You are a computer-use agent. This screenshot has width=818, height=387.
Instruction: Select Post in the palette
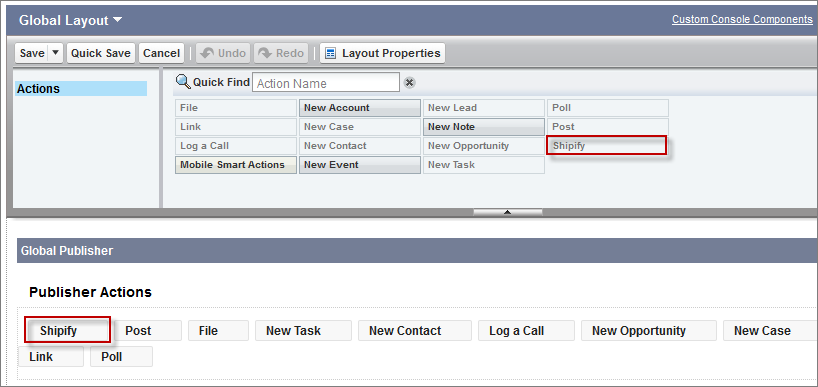pos(608,127)
